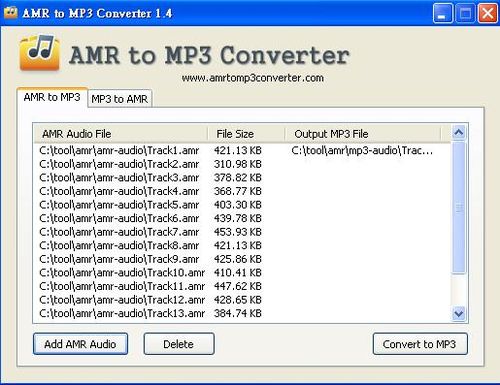This screenshot has height=385, width=500.
Task: Select the Track9.amr file row
Action: pyautogui.click(x=242, y=259)
